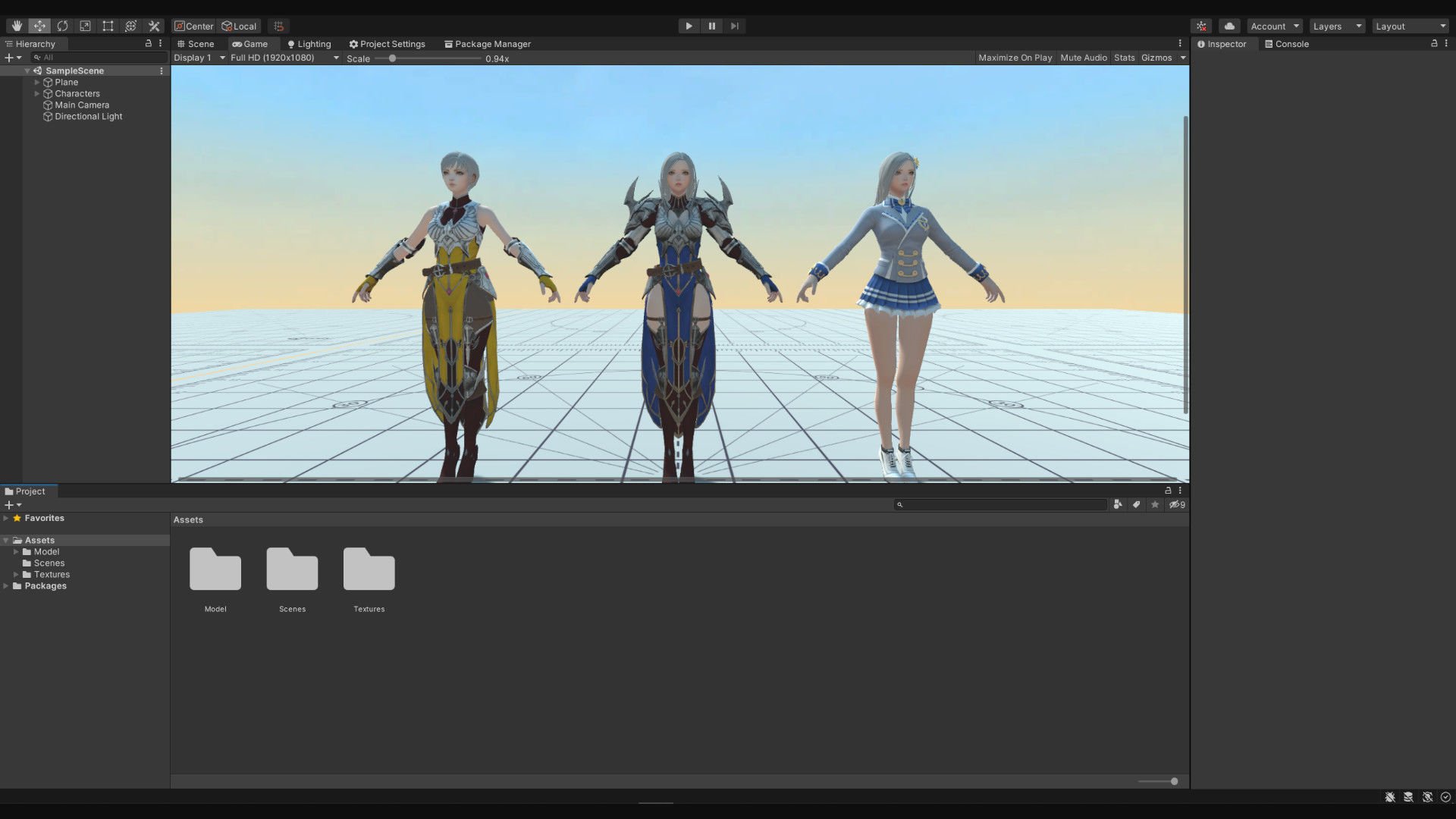Lock the Hierarchy panel

pyautogui.click(x=149, y=44)
